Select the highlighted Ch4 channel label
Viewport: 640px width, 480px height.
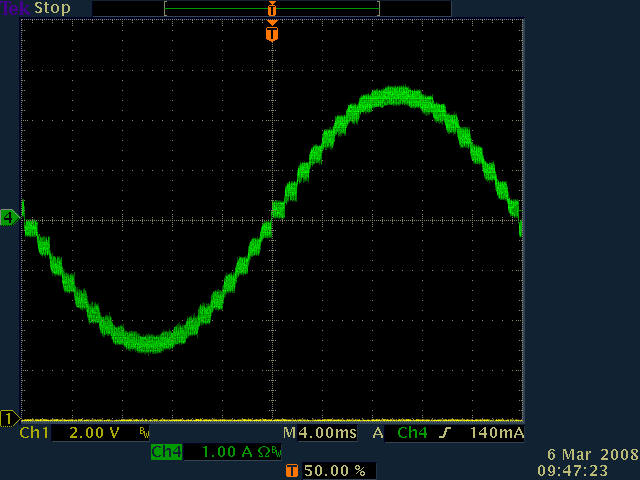(166, 452)
